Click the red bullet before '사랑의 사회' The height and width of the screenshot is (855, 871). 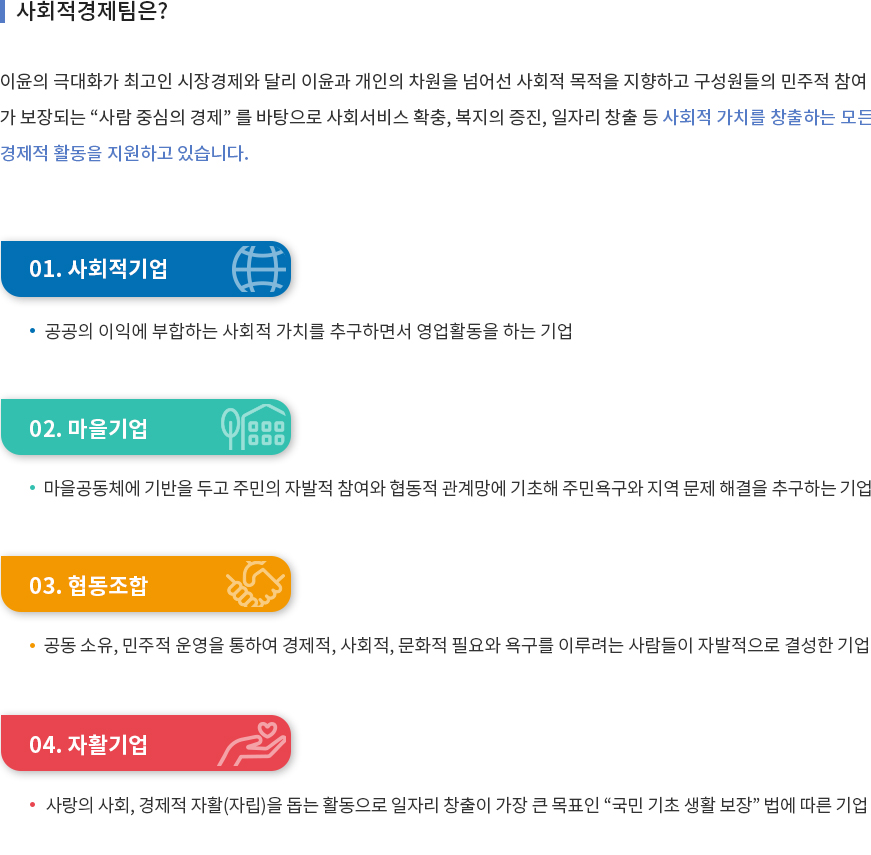click(32, 804)
